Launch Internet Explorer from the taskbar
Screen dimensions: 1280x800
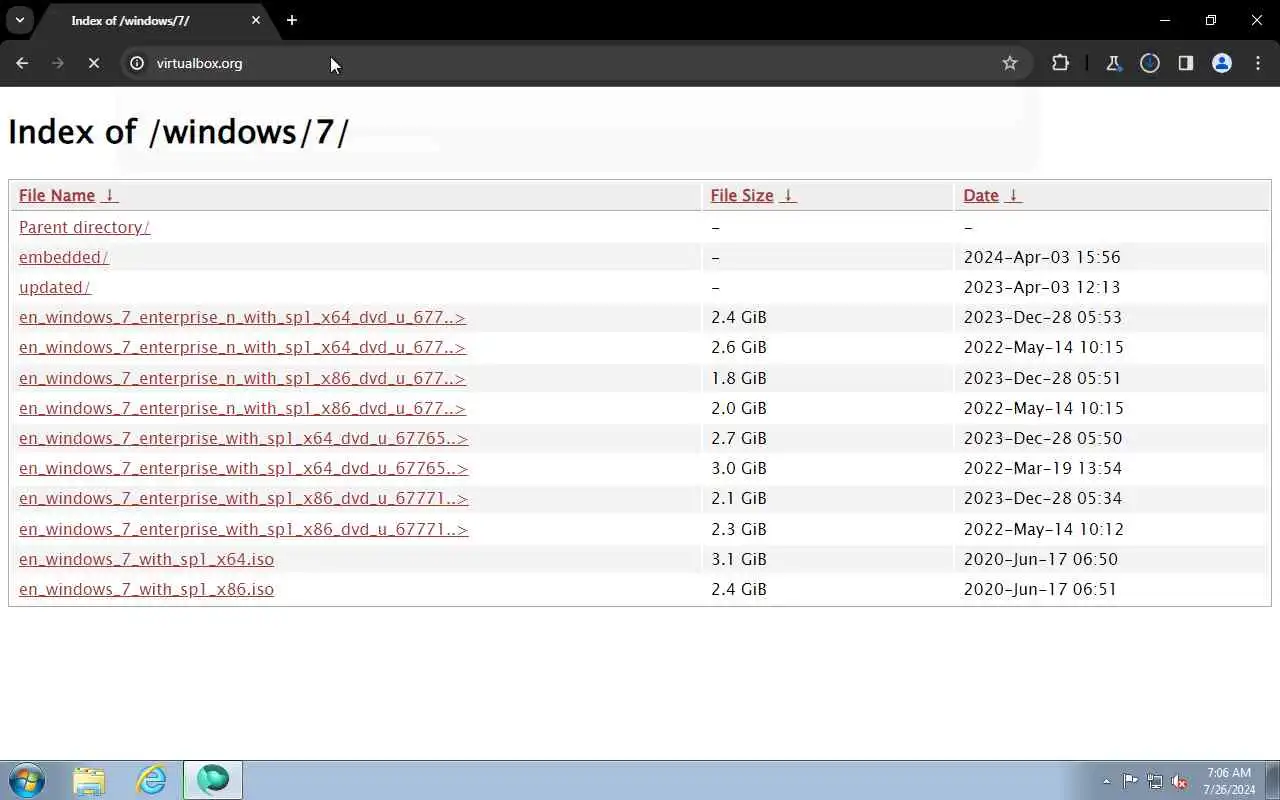pyautogui.click(x=151, y=780)
